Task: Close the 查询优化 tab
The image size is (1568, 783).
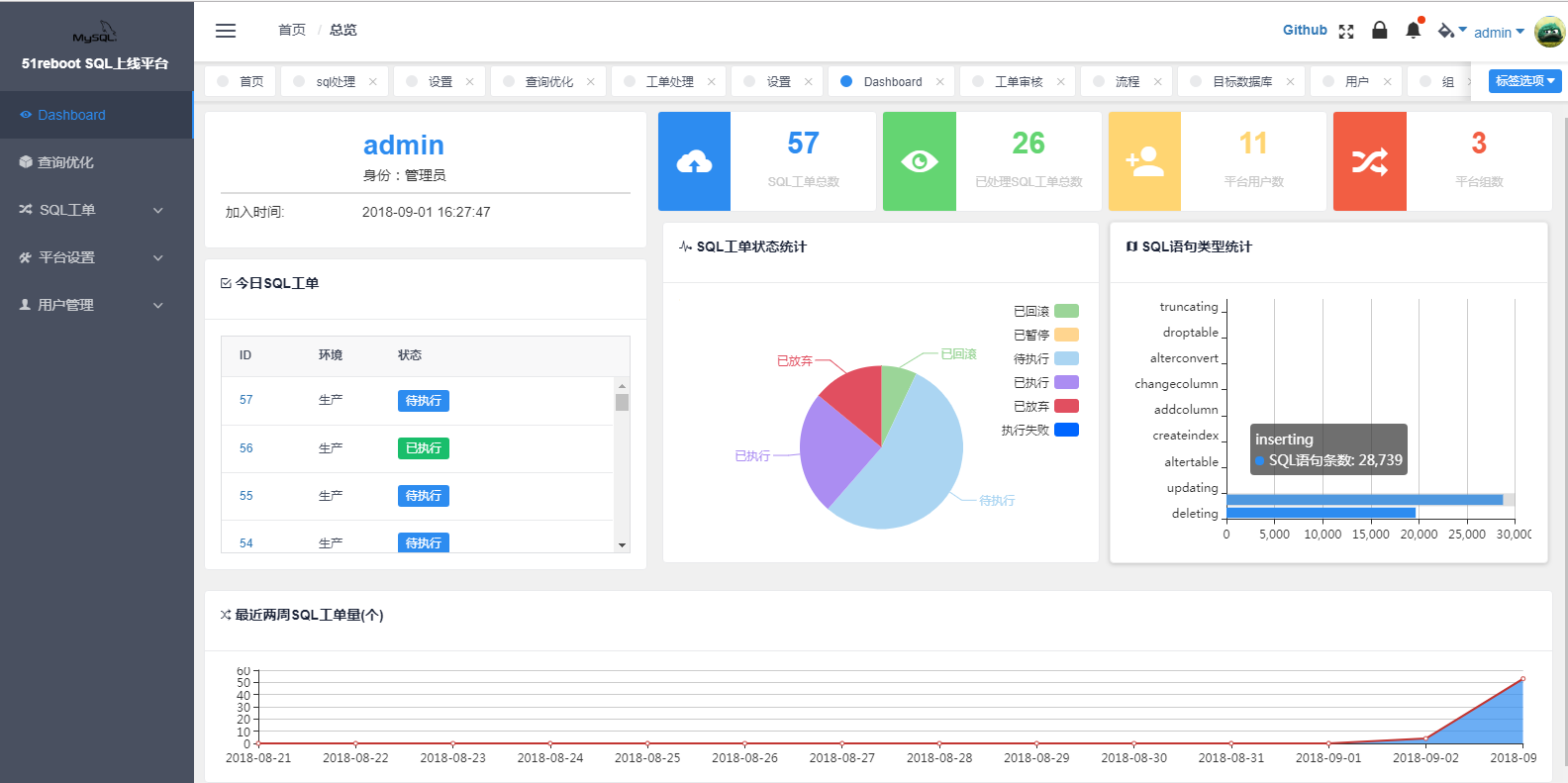Action: (x=591, y=82)
